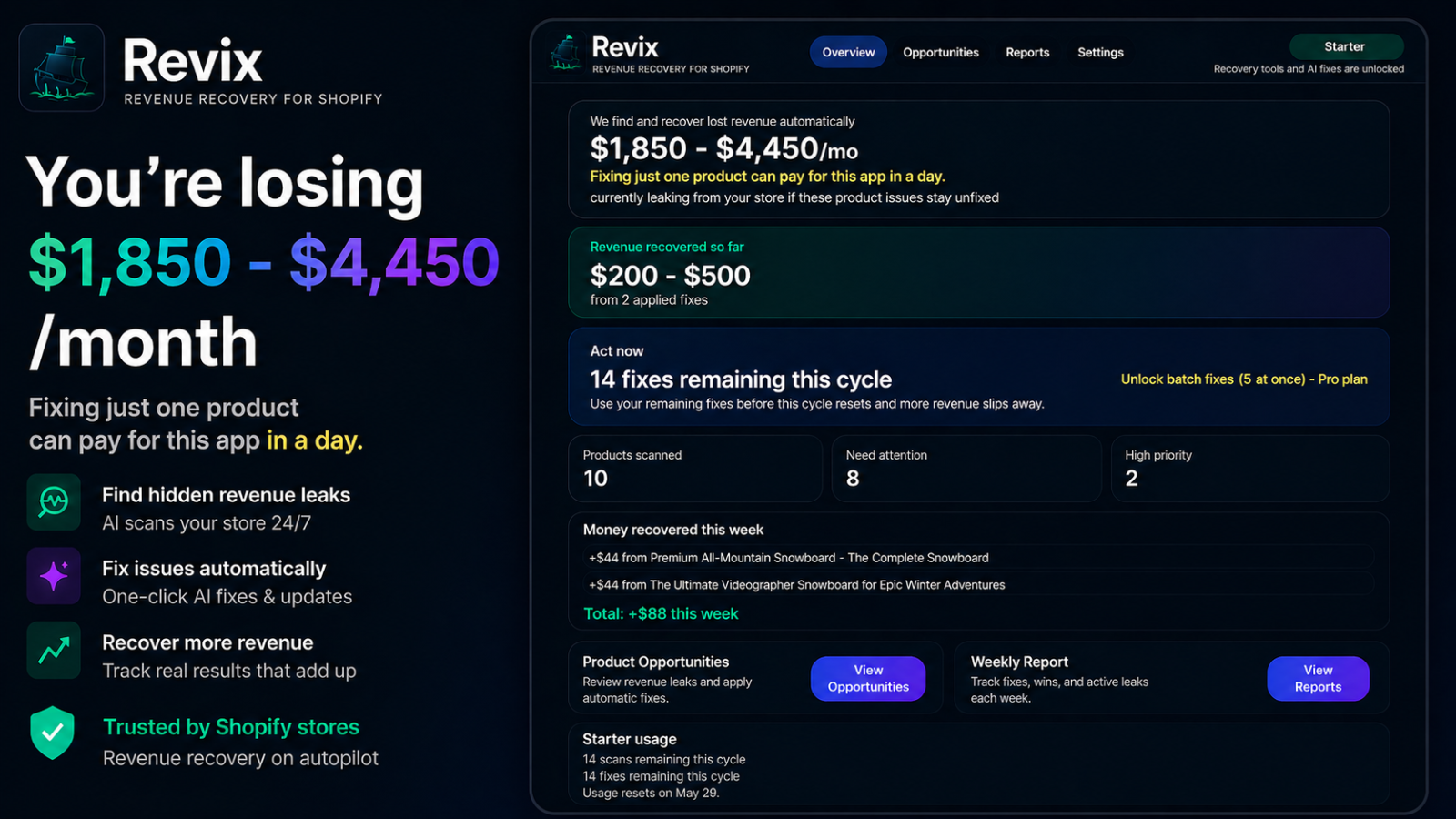
Task: Click the small Revix ship logo in dashboard header
Action: tap(566, 53)
